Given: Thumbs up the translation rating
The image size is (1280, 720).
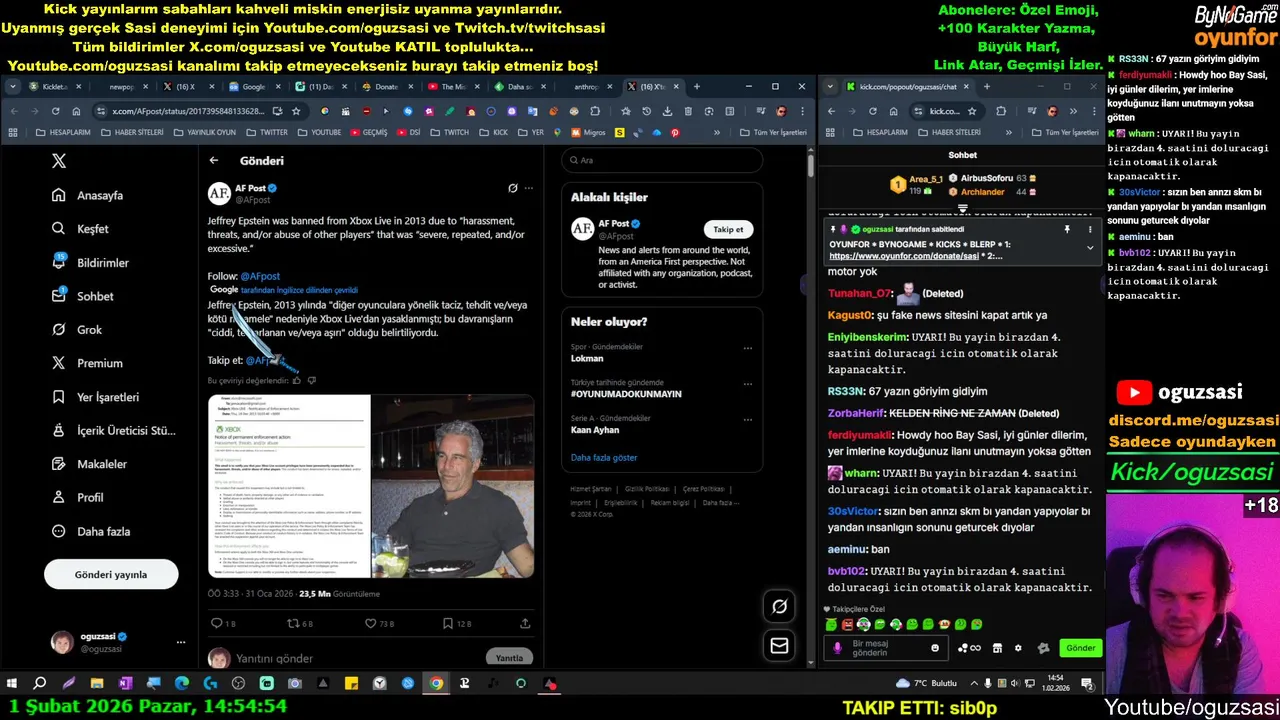Looking at the screenshot, I should coord(296,381).
